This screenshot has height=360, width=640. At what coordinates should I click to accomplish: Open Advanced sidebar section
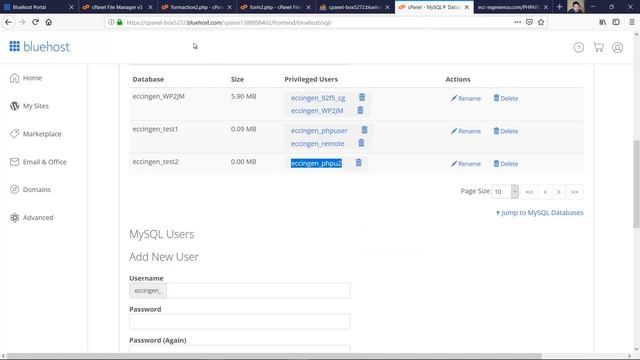pyautogui.click(x=31, y=218)
